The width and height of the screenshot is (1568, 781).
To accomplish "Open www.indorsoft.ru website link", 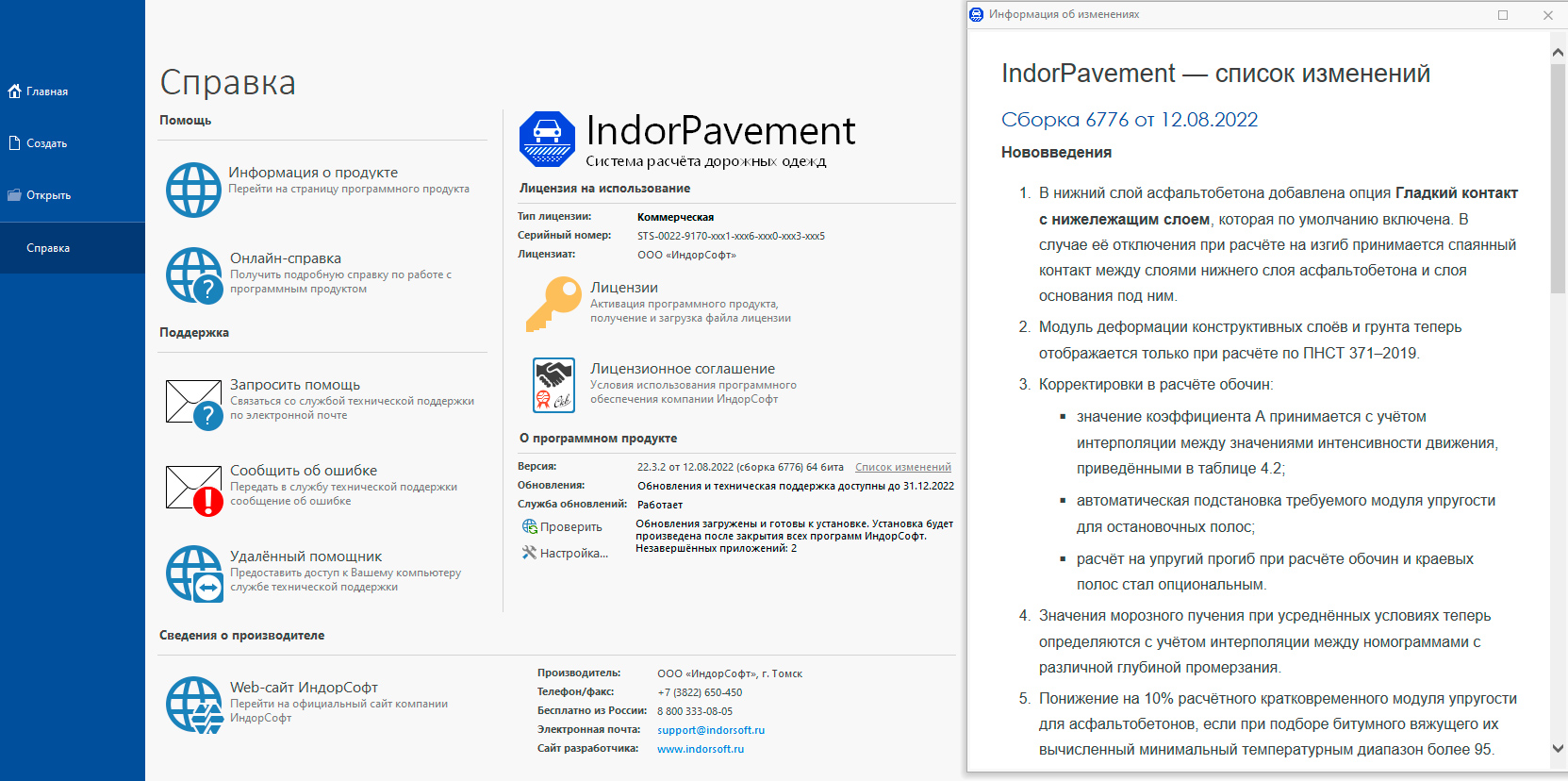I will click(x=701, y=749).
